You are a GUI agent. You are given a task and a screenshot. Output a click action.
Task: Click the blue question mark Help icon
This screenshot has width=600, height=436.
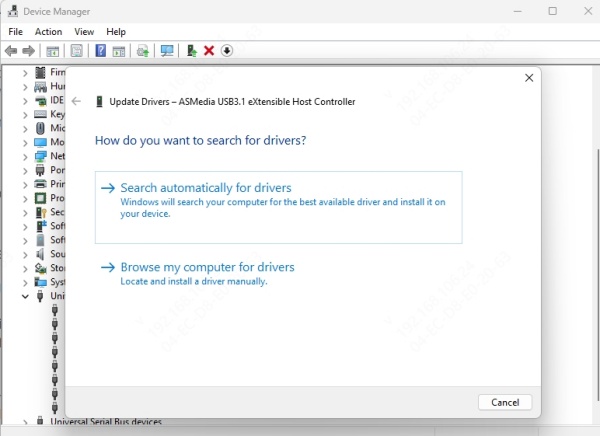tap(101, 51)
